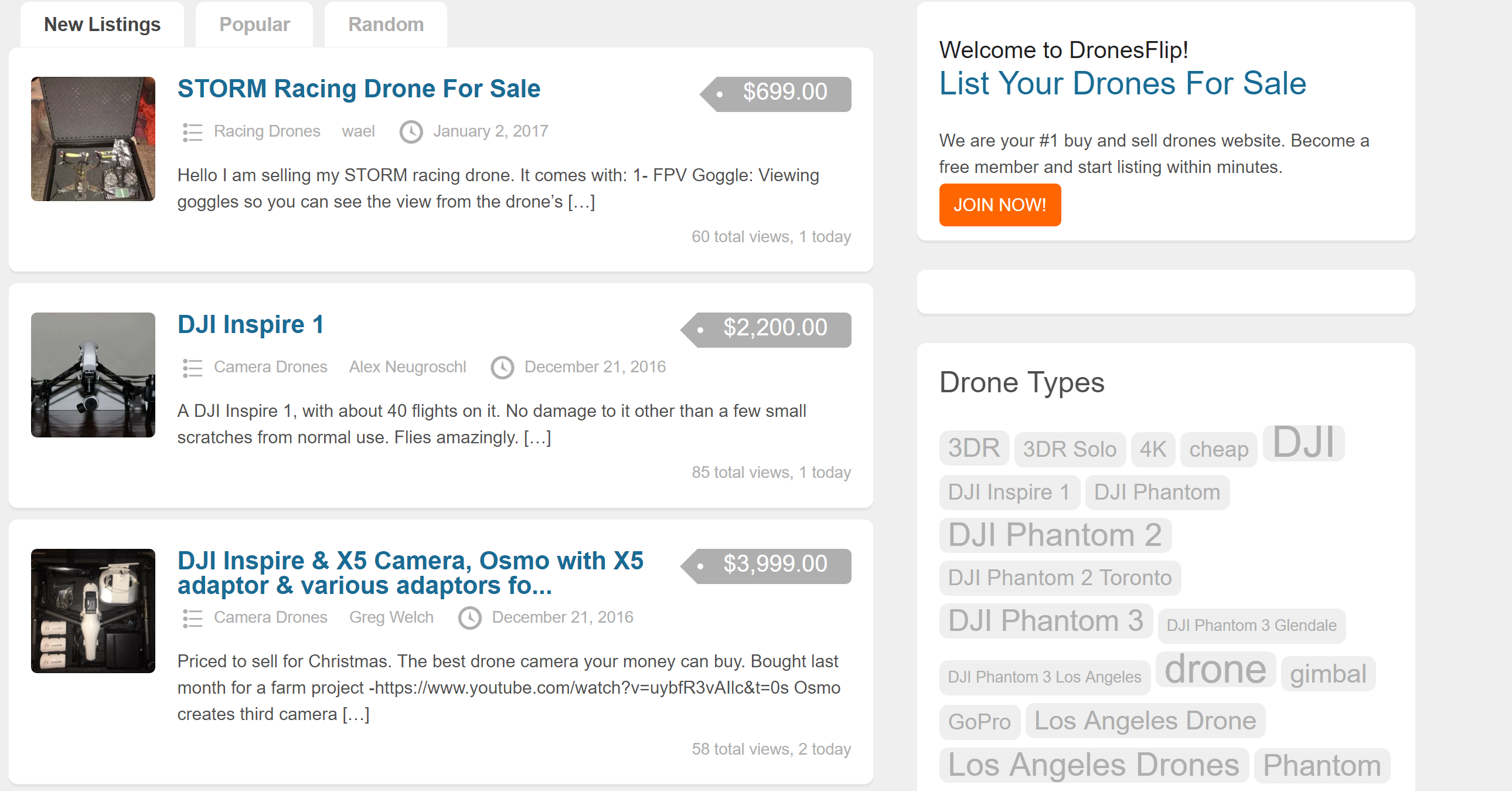
Task: Select the GoPro tag
Action: [x=979, y=722]
